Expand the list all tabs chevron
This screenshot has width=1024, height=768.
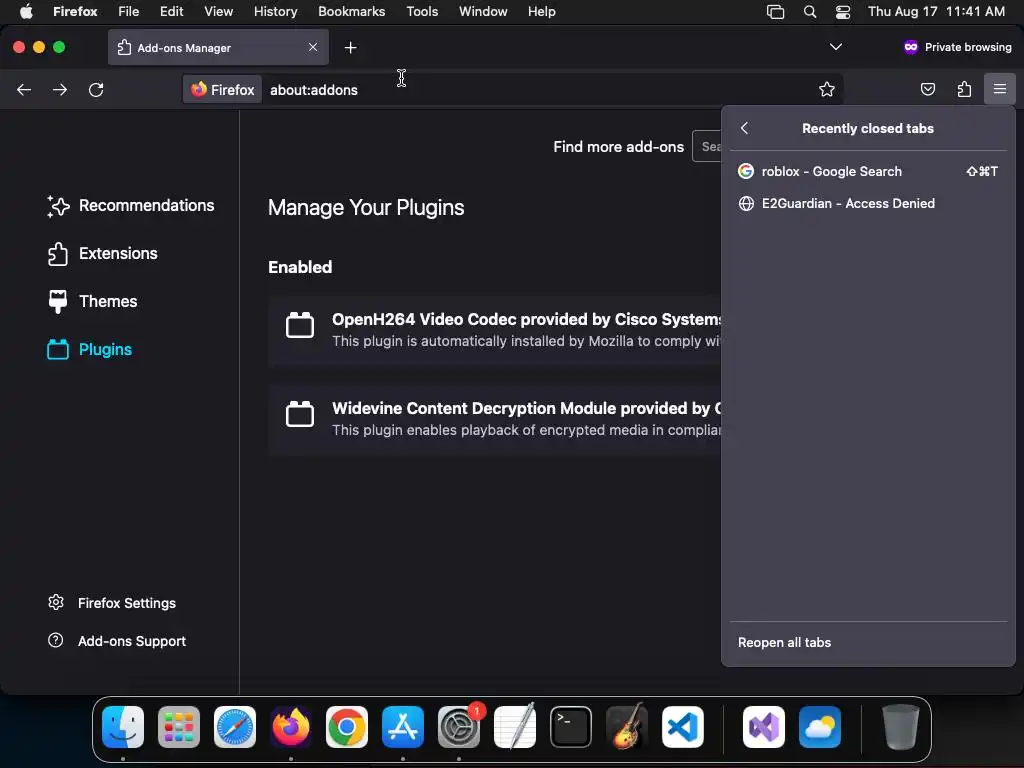click(835, 47)
